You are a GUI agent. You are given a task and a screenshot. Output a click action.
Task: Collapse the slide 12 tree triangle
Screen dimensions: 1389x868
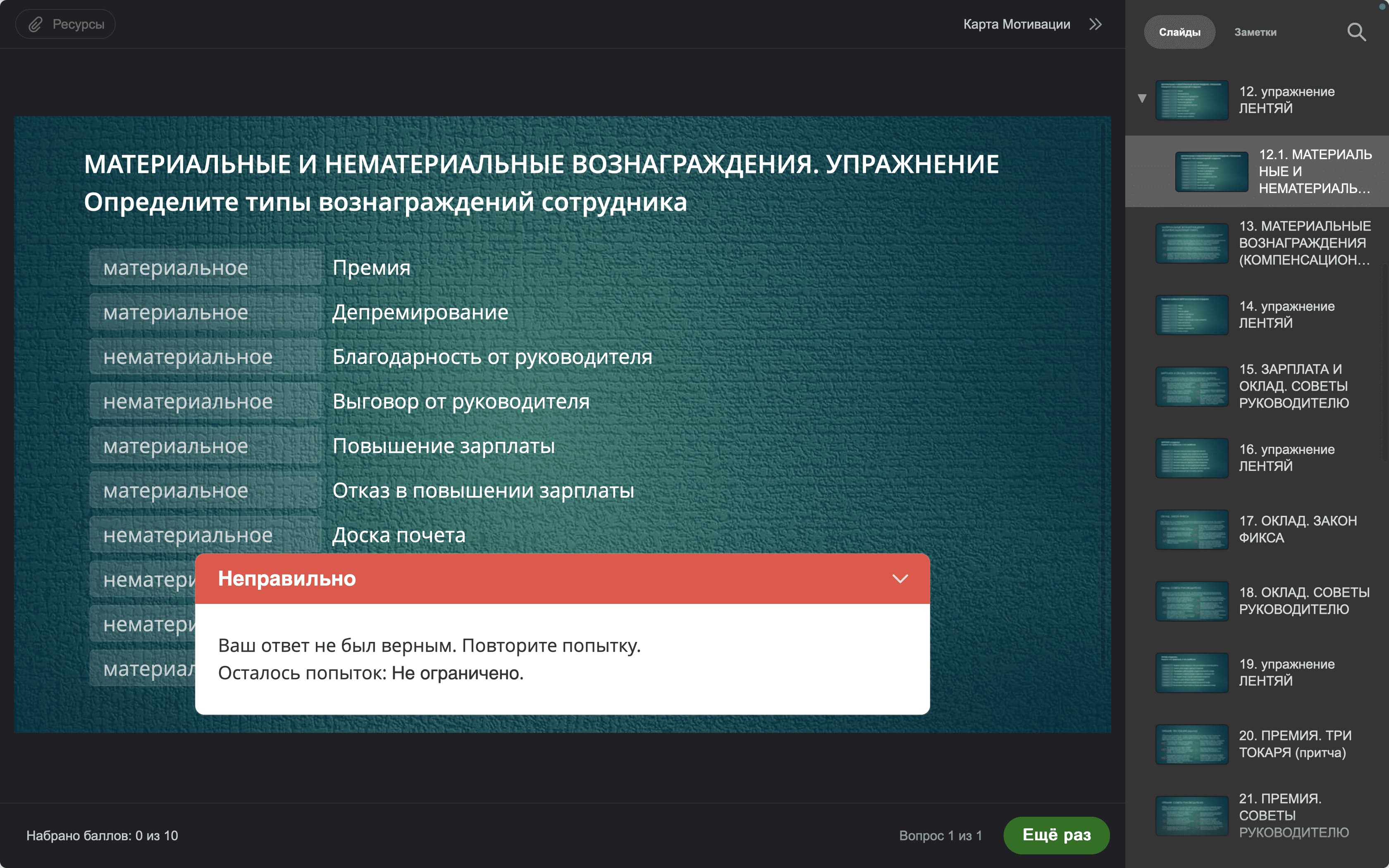point(1142,98)
